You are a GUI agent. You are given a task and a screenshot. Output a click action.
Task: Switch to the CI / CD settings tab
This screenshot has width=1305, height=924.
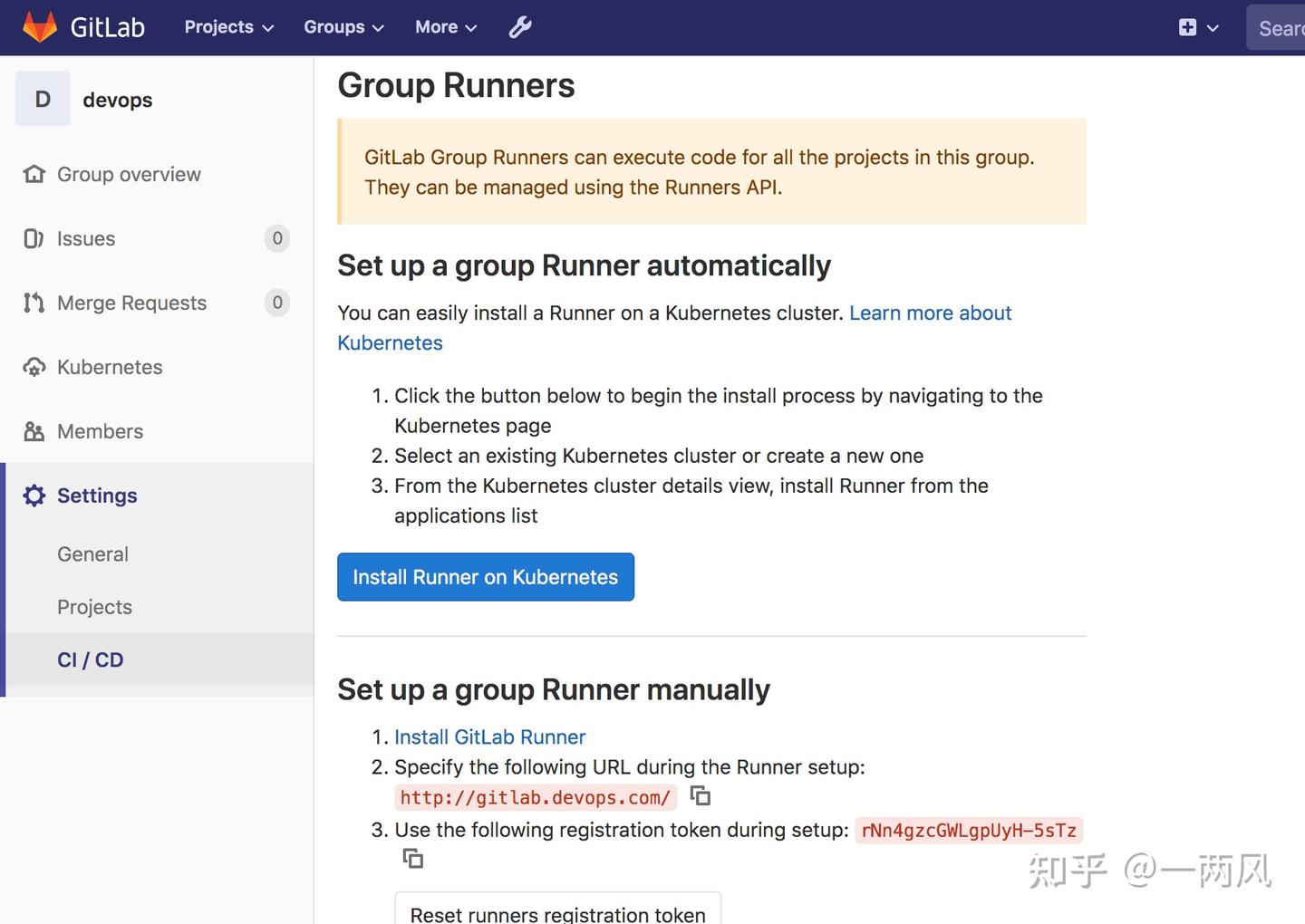pyautogui.click(x=90, y=659)
